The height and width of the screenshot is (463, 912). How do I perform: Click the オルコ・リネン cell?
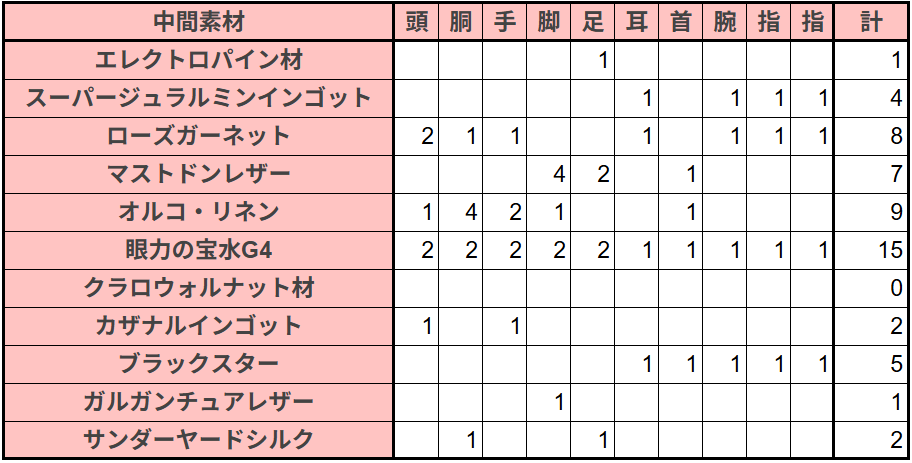coord(198,213)
